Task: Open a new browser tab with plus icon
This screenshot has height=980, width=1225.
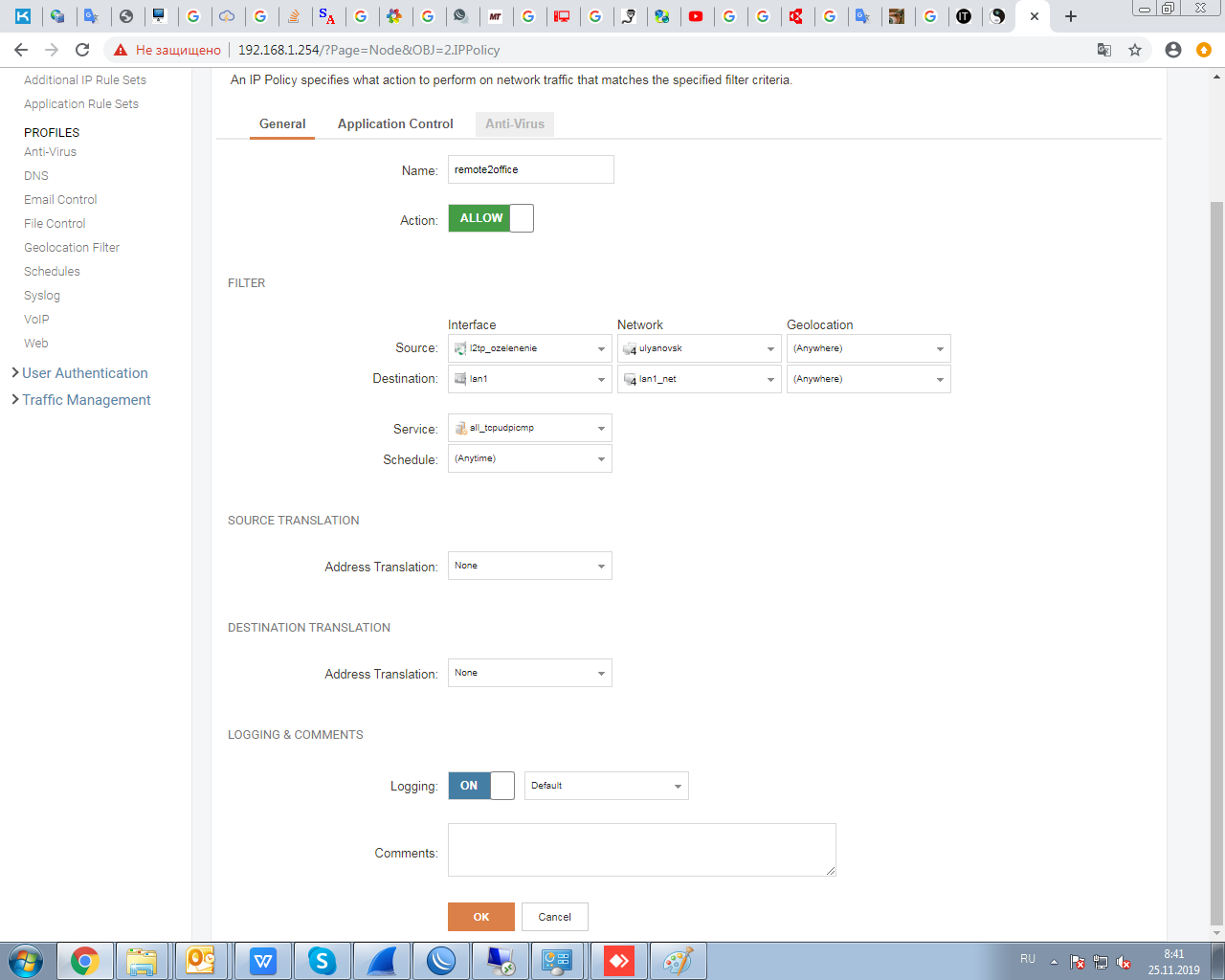Action: pyautogui.click(x=1071, y=16)
